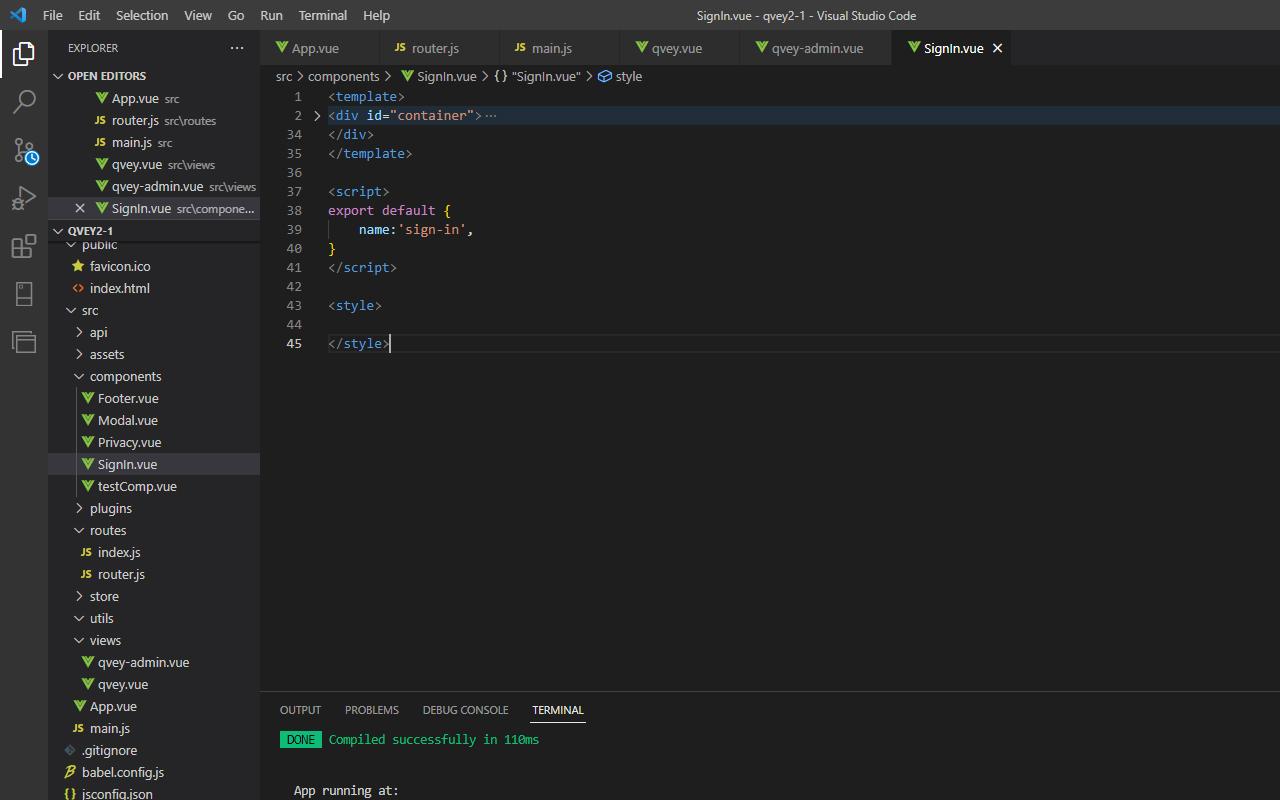Viewport: 1280px width, 800px height.
Task: Open the File menu
Action: 52,15
